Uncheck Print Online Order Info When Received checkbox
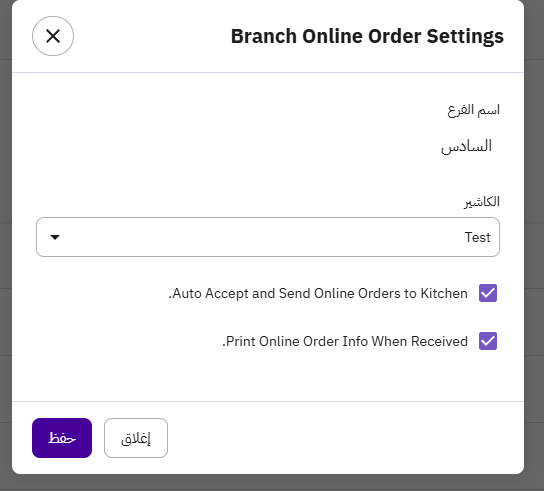The width and height of the screenshot is (544, 491). pyautogui.click(x=488, y=341)
